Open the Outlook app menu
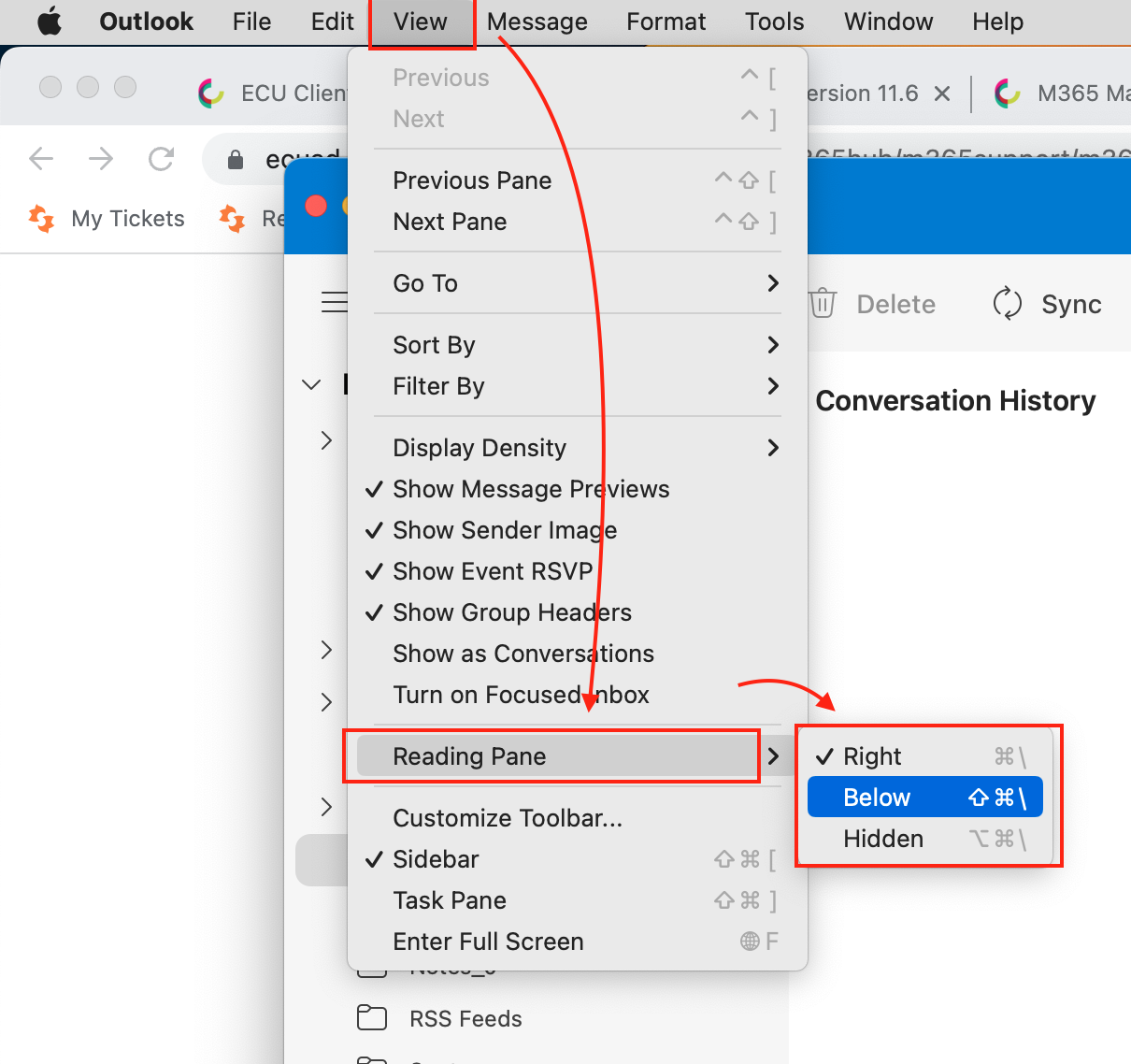The image size is (1131, 1064). pos(146,22)
